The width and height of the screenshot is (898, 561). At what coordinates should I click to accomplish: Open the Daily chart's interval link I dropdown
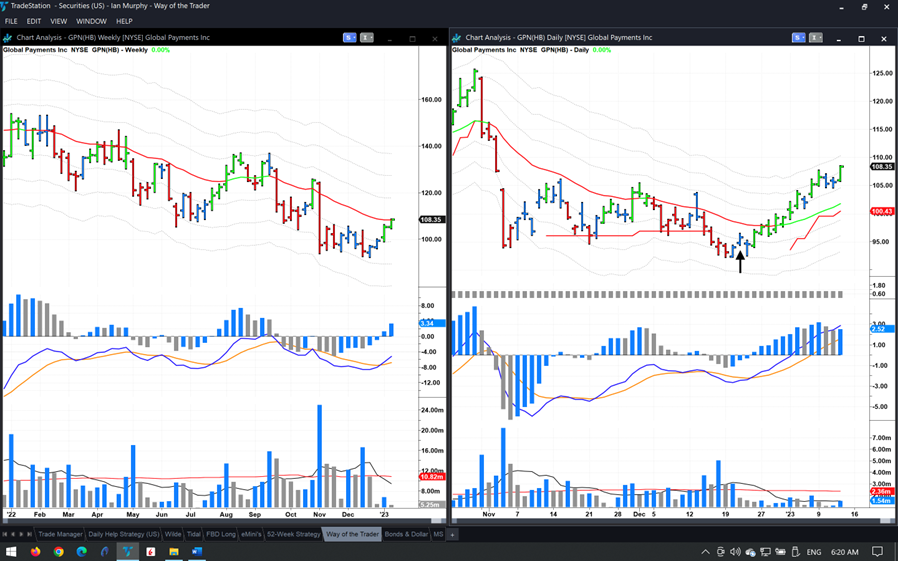(x=816, y=38)
